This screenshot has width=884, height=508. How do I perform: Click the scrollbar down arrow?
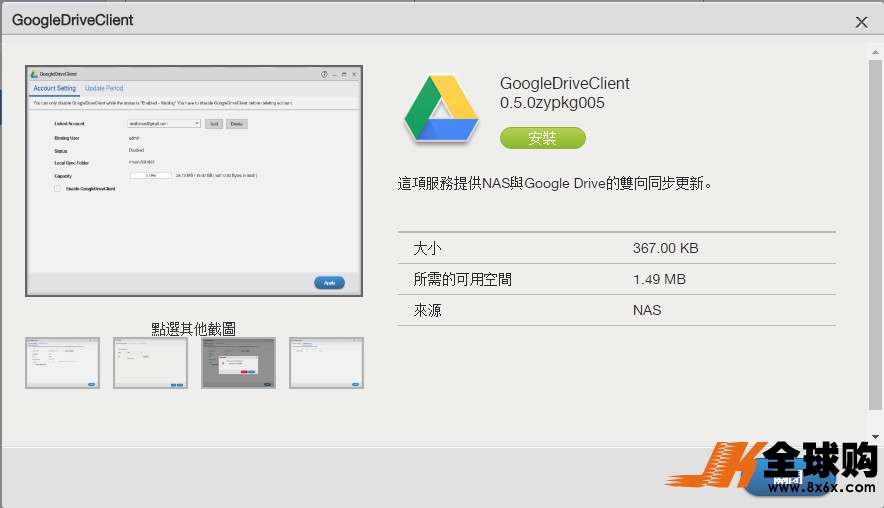click(x=876, y=437)
